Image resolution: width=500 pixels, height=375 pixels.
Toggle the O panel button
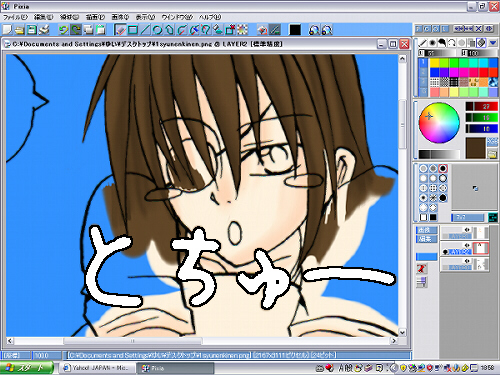436,29
